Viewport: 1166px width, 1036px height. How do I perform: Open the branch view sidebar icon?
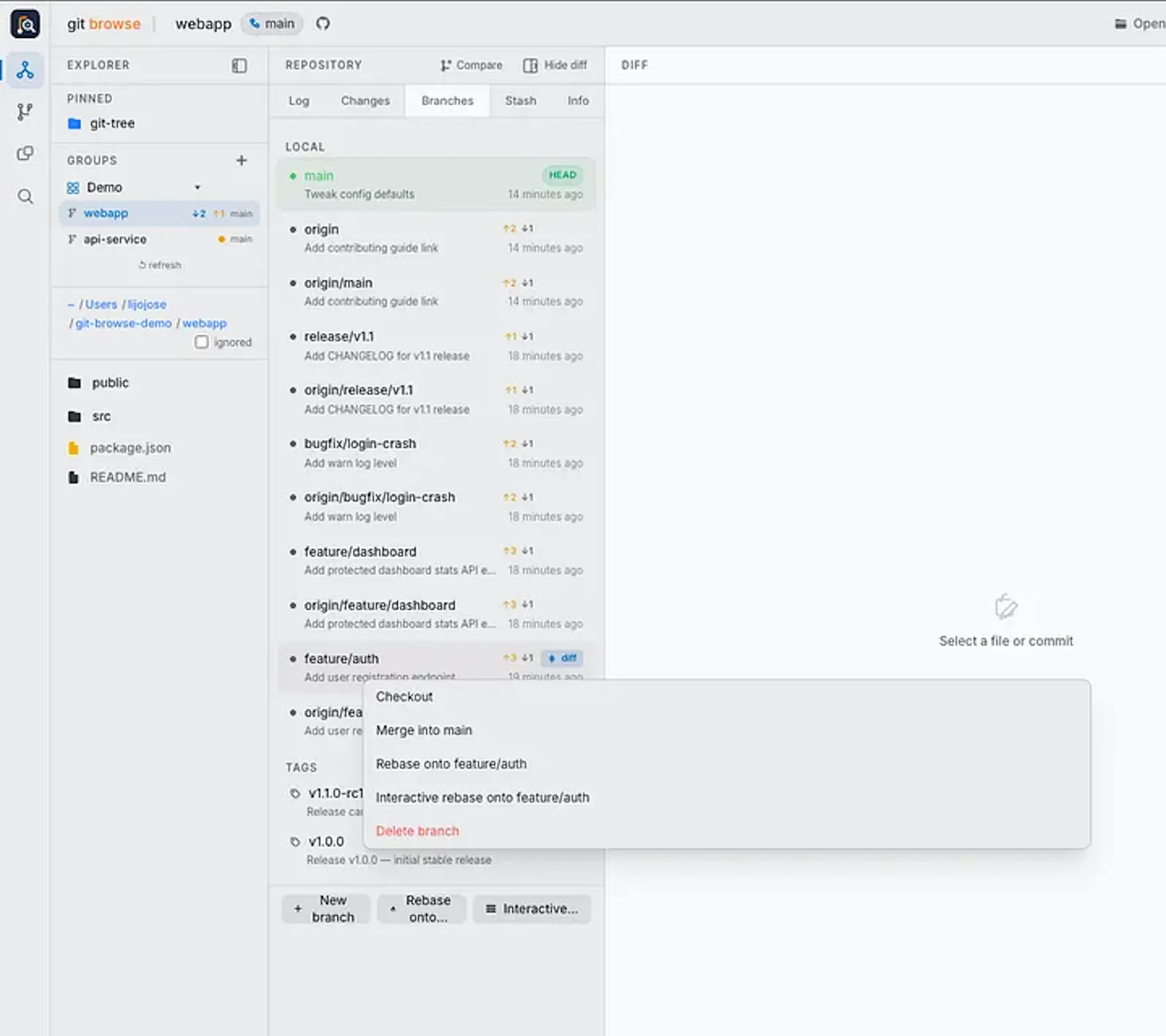[26, 111]
